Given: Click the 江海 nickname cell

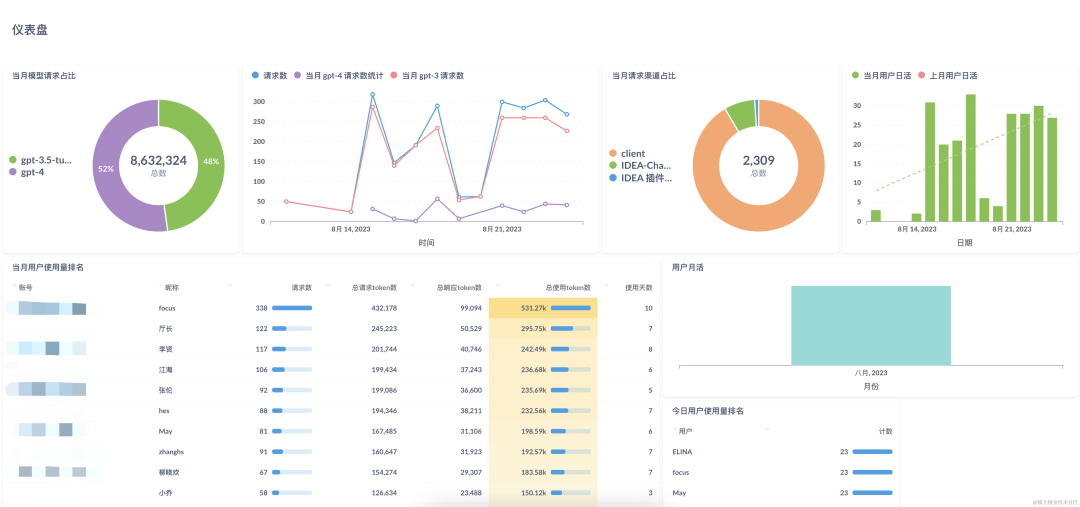Looking at the screenshot, I should tap(165, 370).
